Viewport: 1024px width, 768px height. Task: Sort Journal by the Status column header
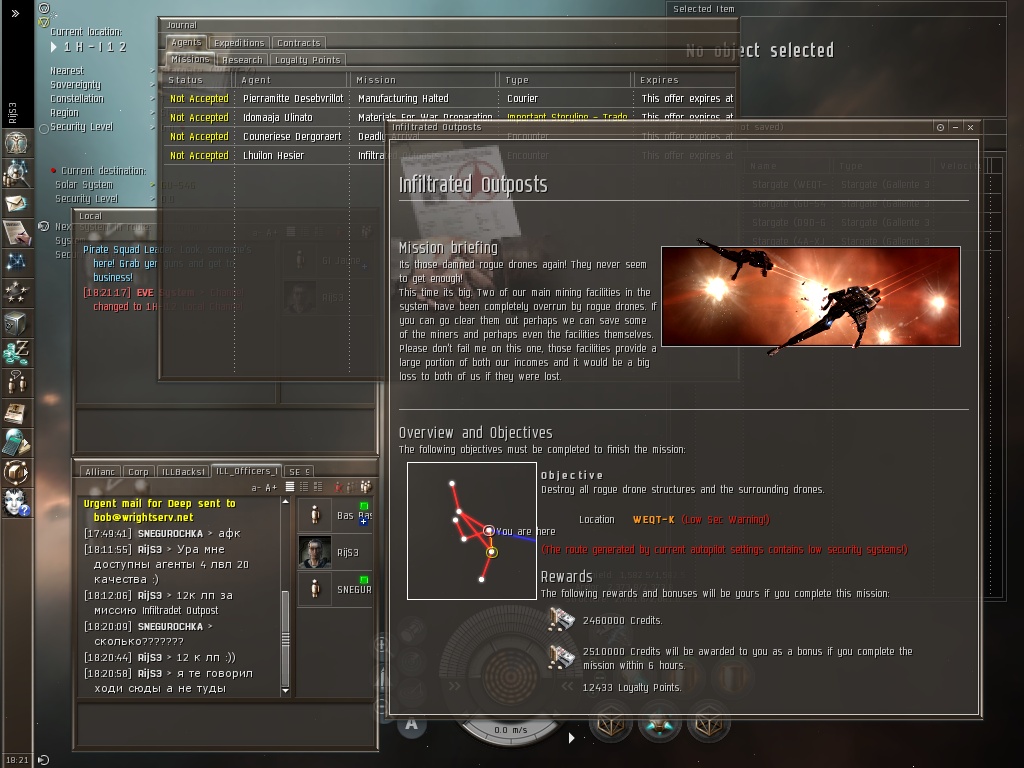198,80
